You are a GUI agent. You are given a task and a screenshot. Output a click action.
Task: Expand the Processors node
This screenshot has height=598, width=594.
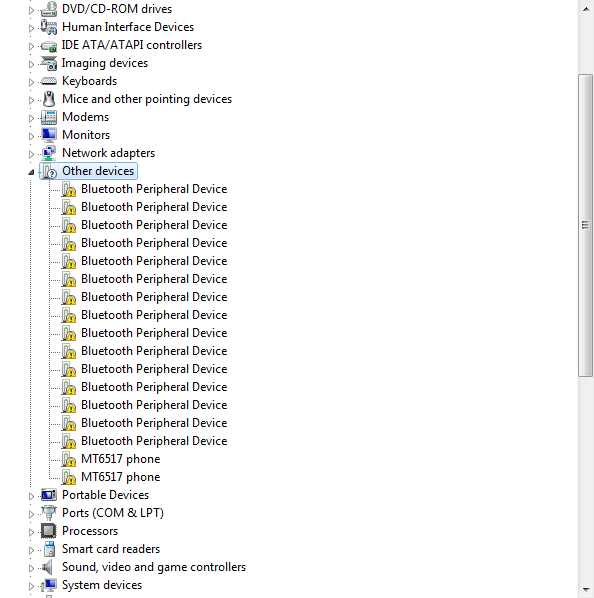click(31, 532)
